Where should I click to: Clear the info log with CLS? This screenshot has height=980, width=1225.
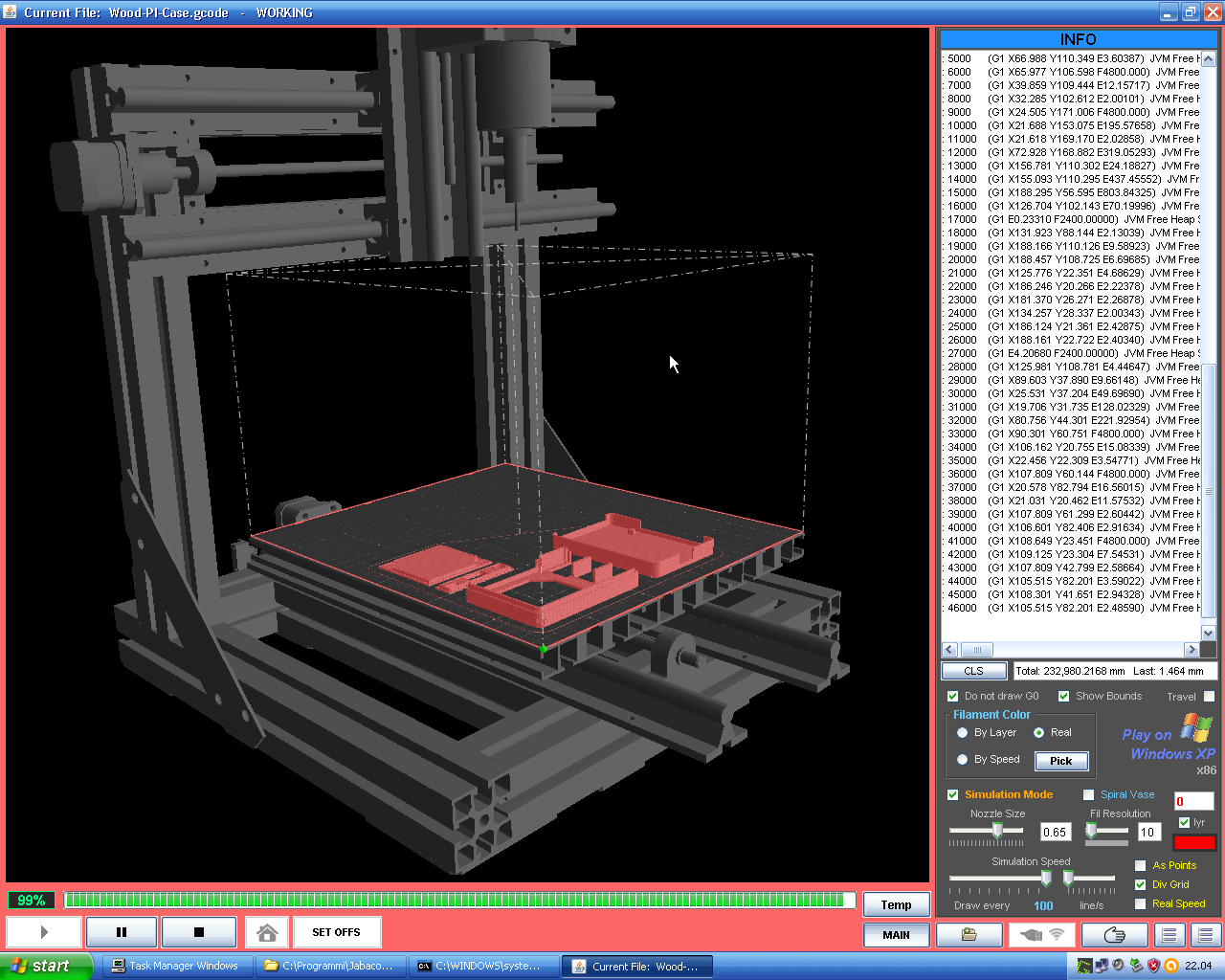click(973, 671)
